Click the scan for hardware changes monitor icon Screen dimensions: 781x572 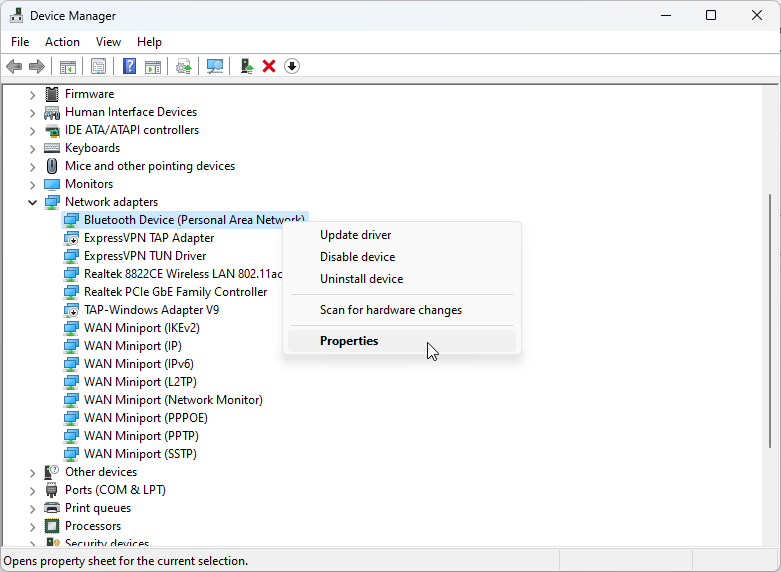click(x=214, y=66)
